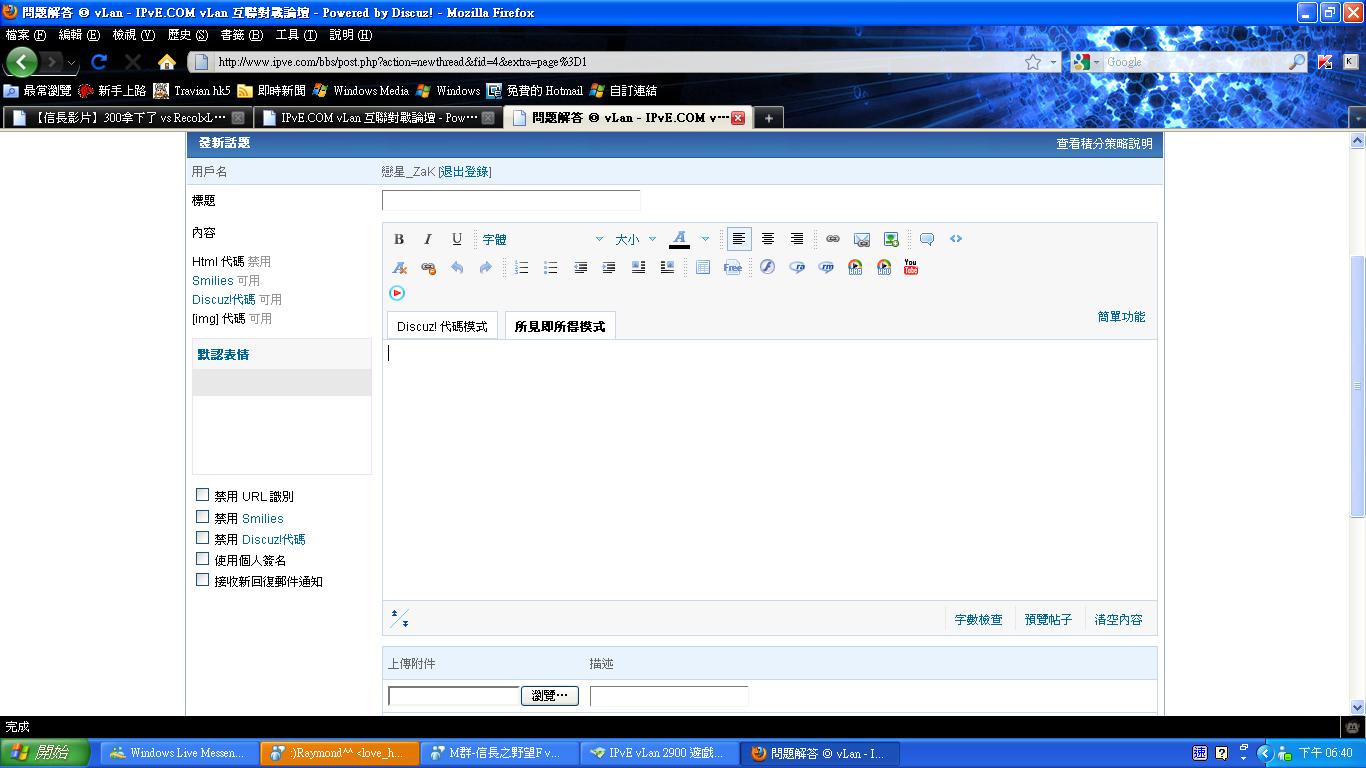Open the font color dropdown arrow
Image resolution: width=1366 pixels, height=768 pixels.
click(705, 239)
